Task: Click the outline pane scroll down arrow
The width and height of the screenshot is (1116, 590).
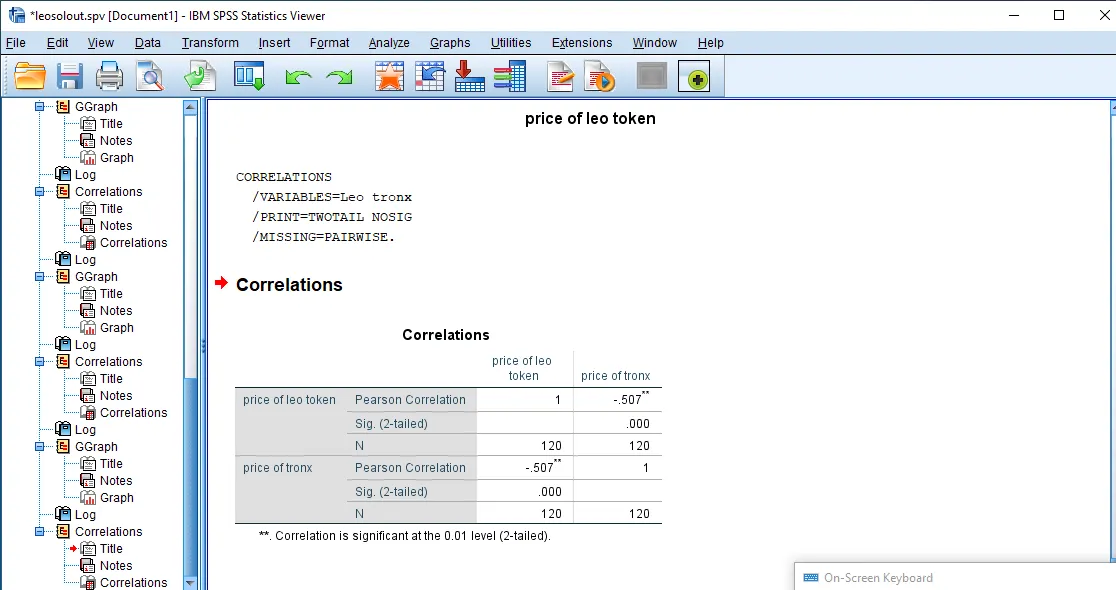Action: (x=190, y=583)
